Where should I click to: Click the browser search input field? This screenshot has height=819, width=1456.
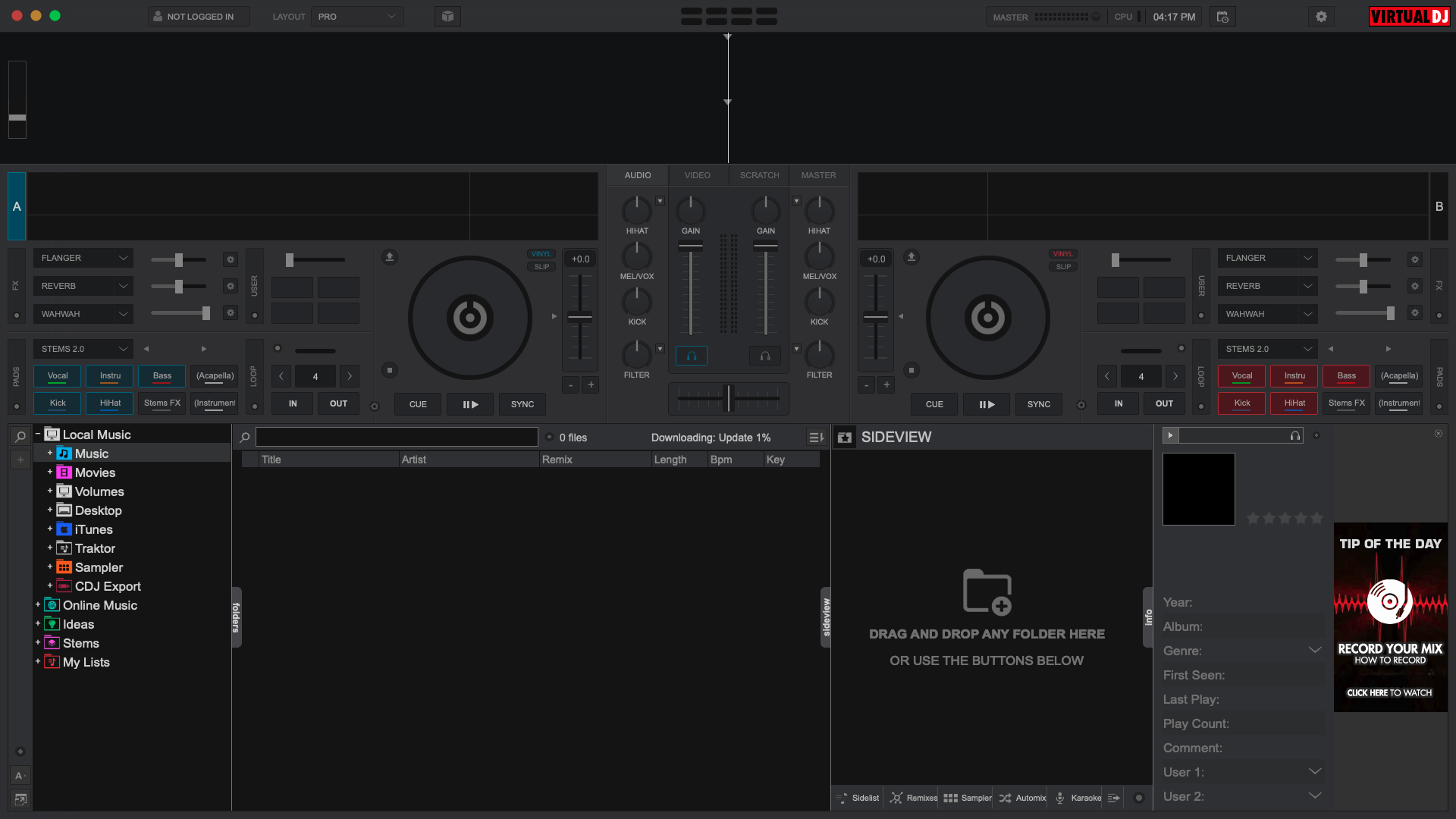click(397, 438)
